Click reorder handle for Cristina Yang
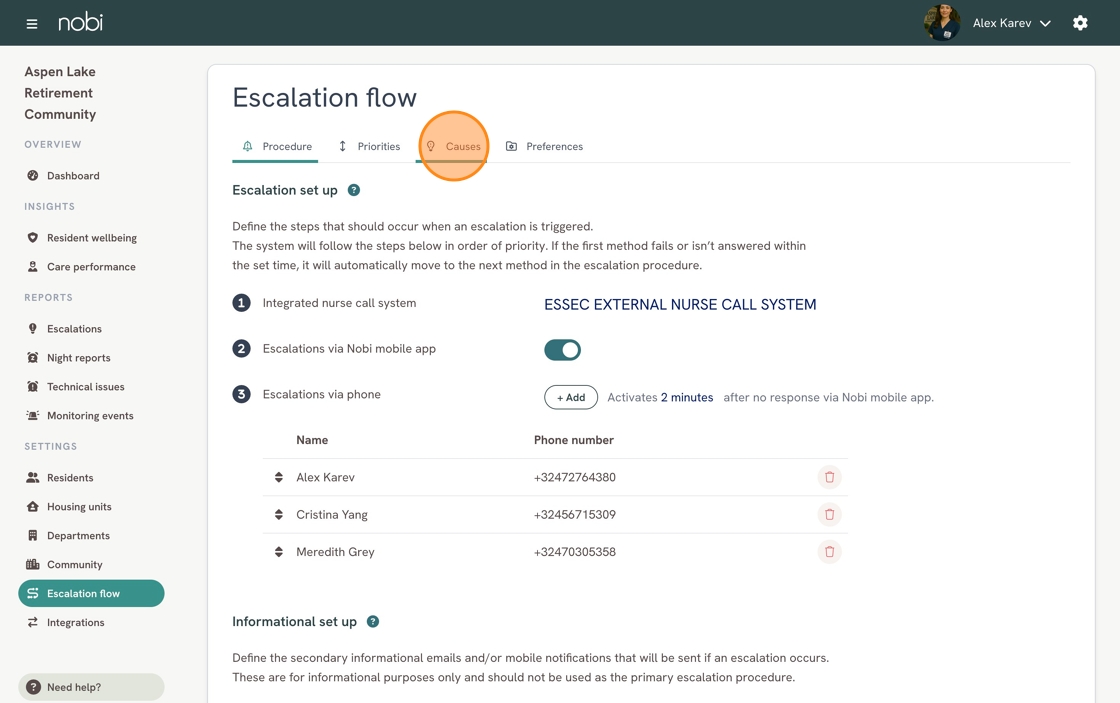The image size is (1120, 703). [x=279, y=514]
